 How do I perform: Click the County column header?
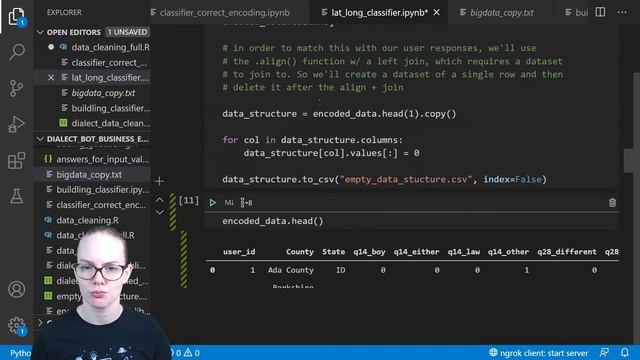300,252
